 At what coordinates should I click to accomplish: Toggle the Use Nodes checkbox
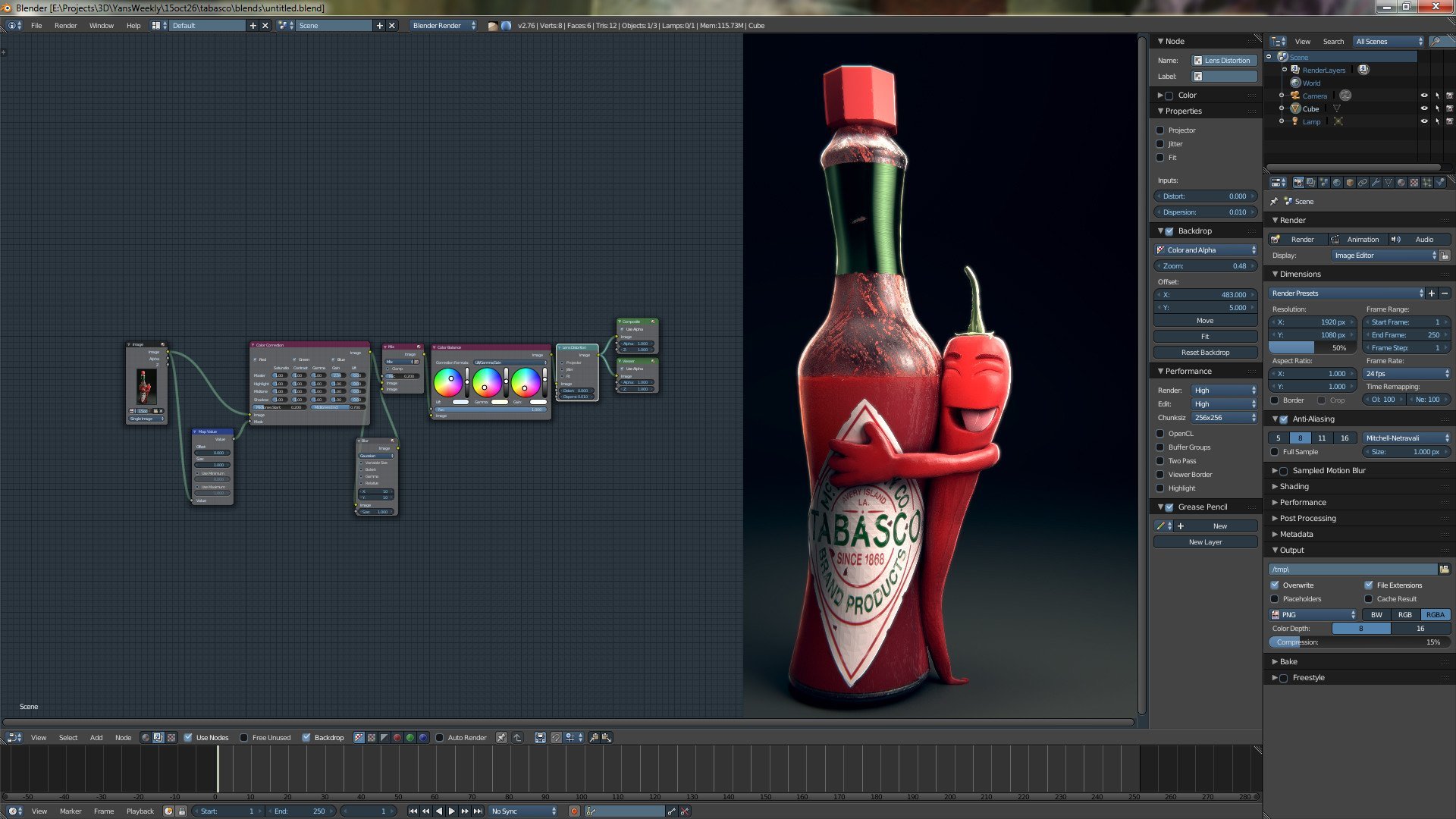point(188,738)
